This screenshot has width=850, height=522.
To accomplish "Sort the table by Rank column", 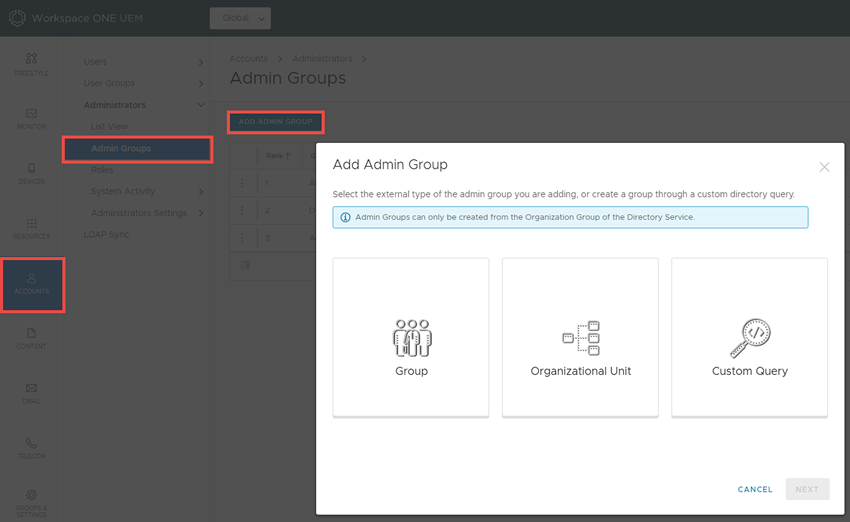I will pyautogui.click(x=279, y=156).
